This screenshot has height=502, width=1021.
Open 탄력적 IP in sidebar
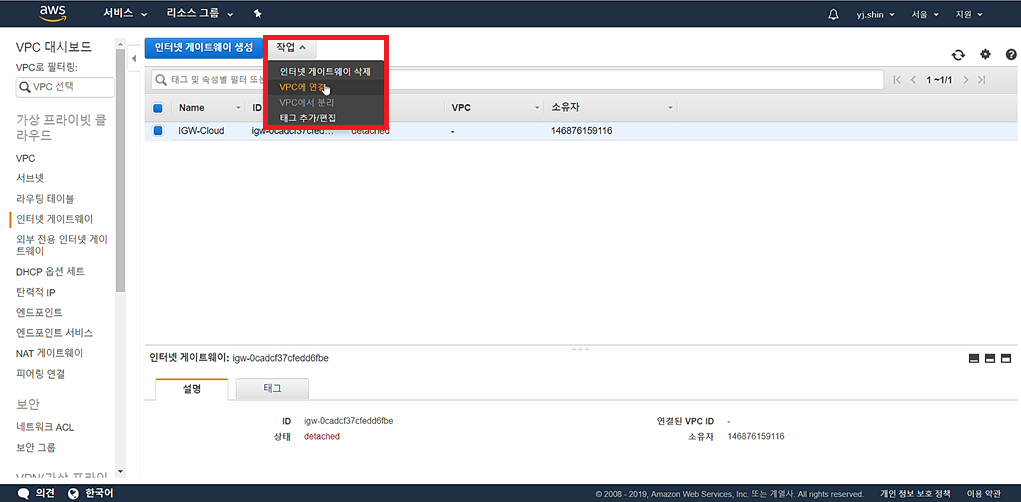tap(35, 292)
